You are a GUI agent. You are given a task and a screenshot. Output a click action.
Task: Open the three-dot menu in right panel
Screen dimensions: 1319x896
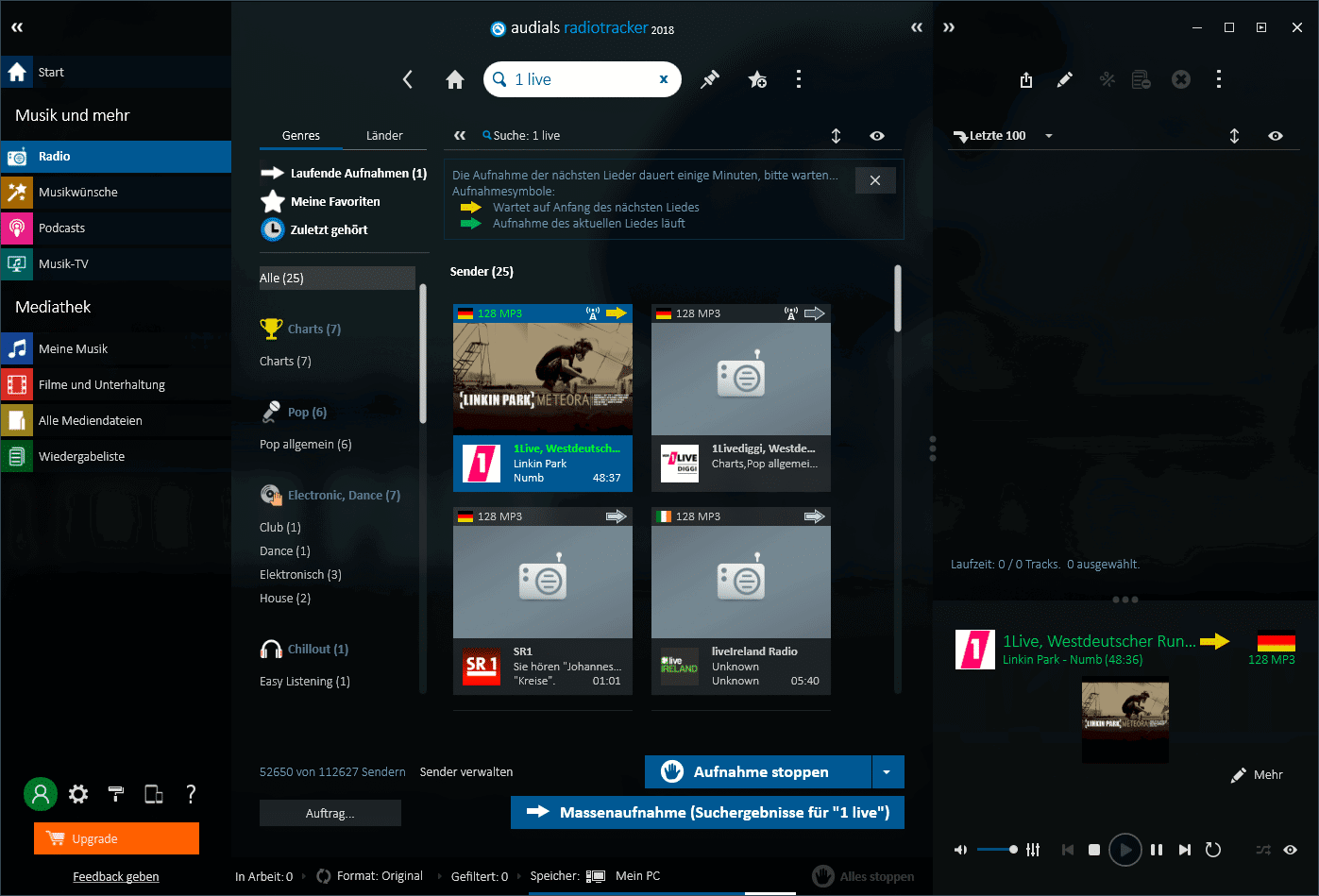pyautogui.click(x=1219, y=80)
